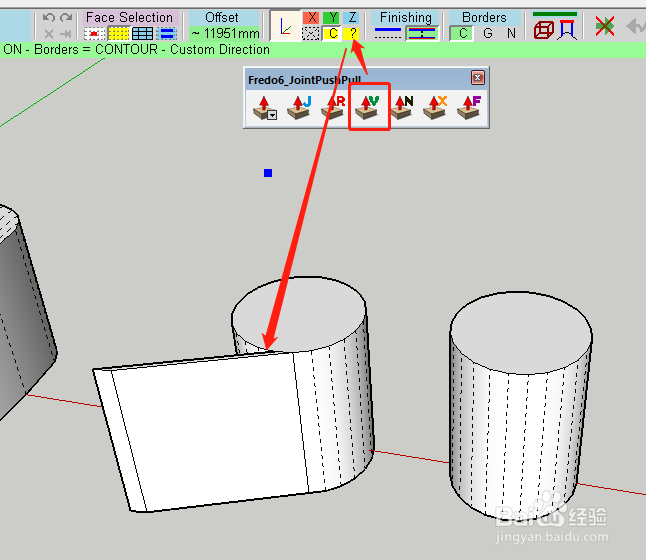This screenshot has height=560, width=646.
Task: Click status text Borders = CONTOUR
Action: click(x=96, y=49)
